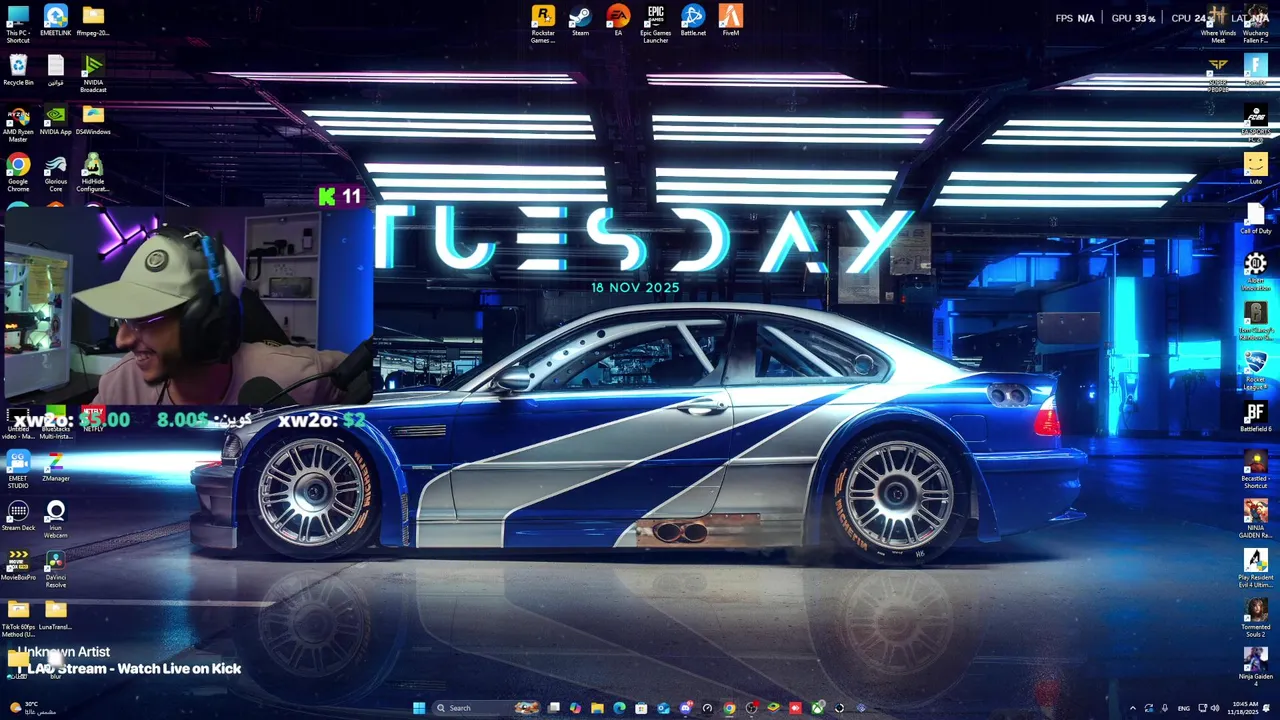Open the Call of Duty shortcut
This screenshot has height=720, width=1280.
click(1255, 218)
